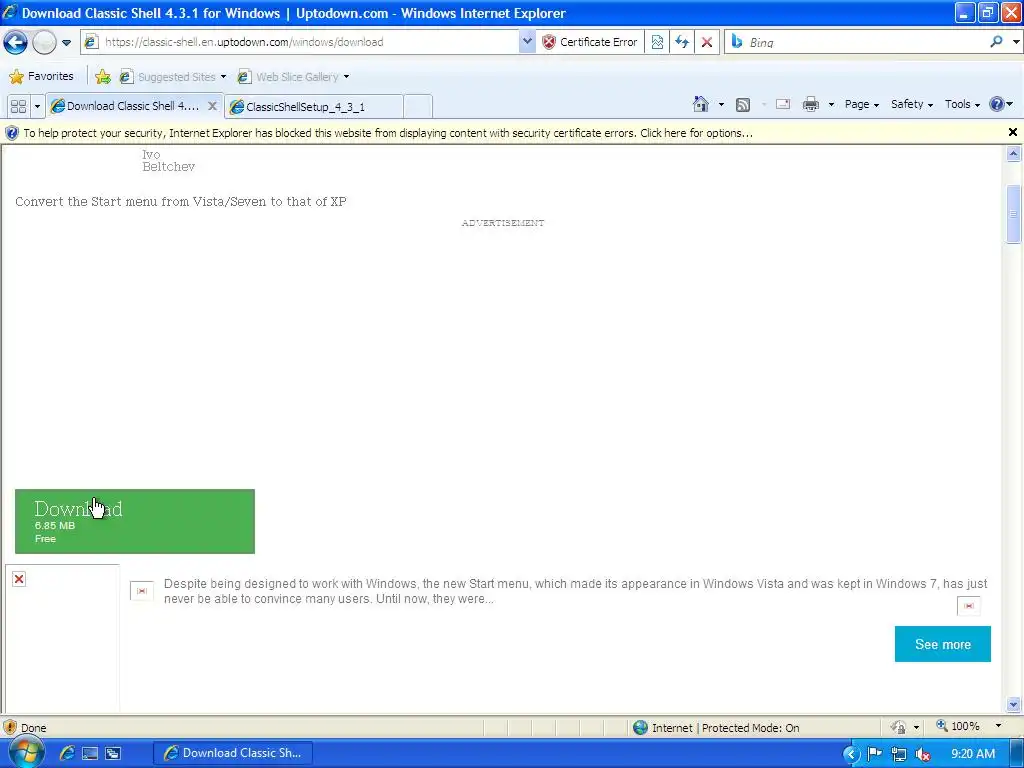Screen dimensions: 1024x768
Task: Click the security information bar message
Action: (x=388, y=133)
